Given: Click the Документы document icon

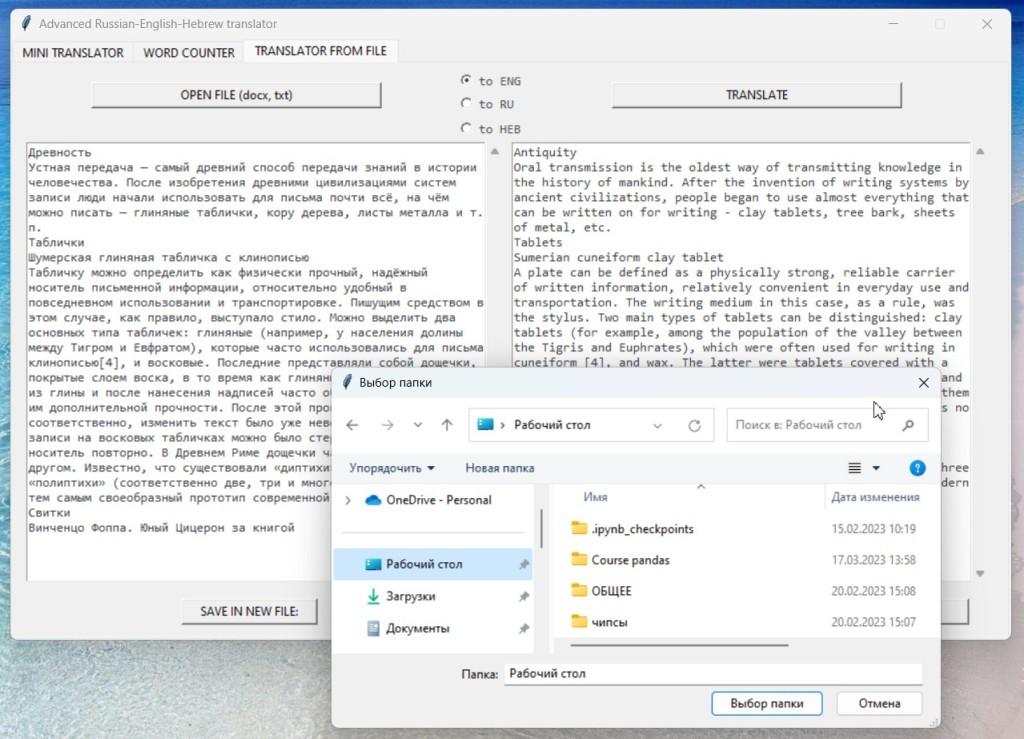Looking at the screenshot, I should (x=373, y=628).
